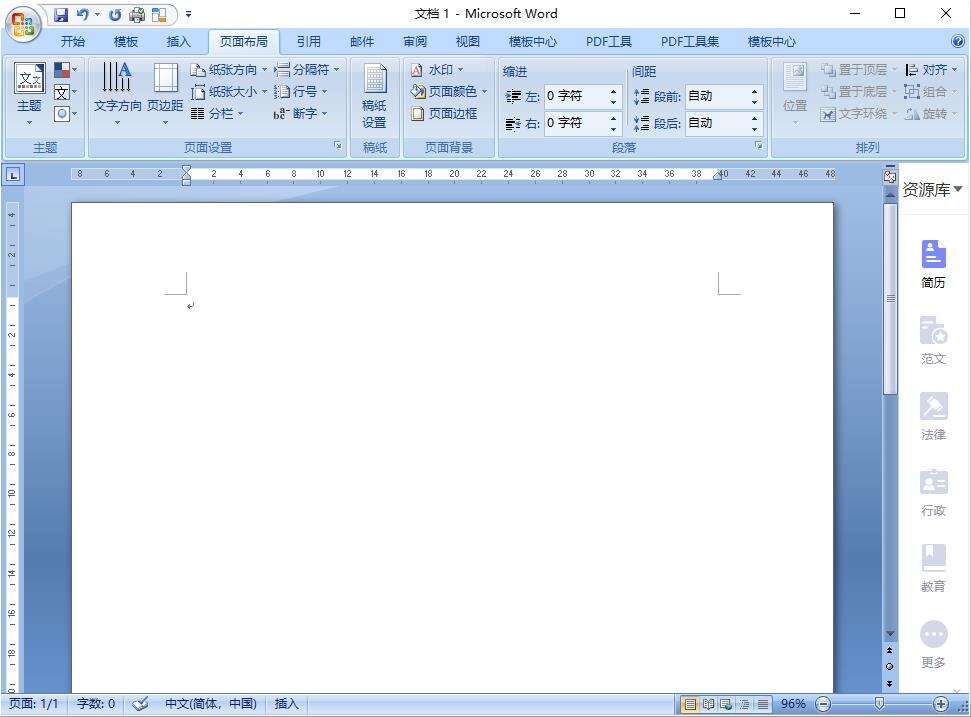Click the Redo icon in the title bar
Viewport: 971px width, 717px height.
pyautogui.click(x=115, y=14)
